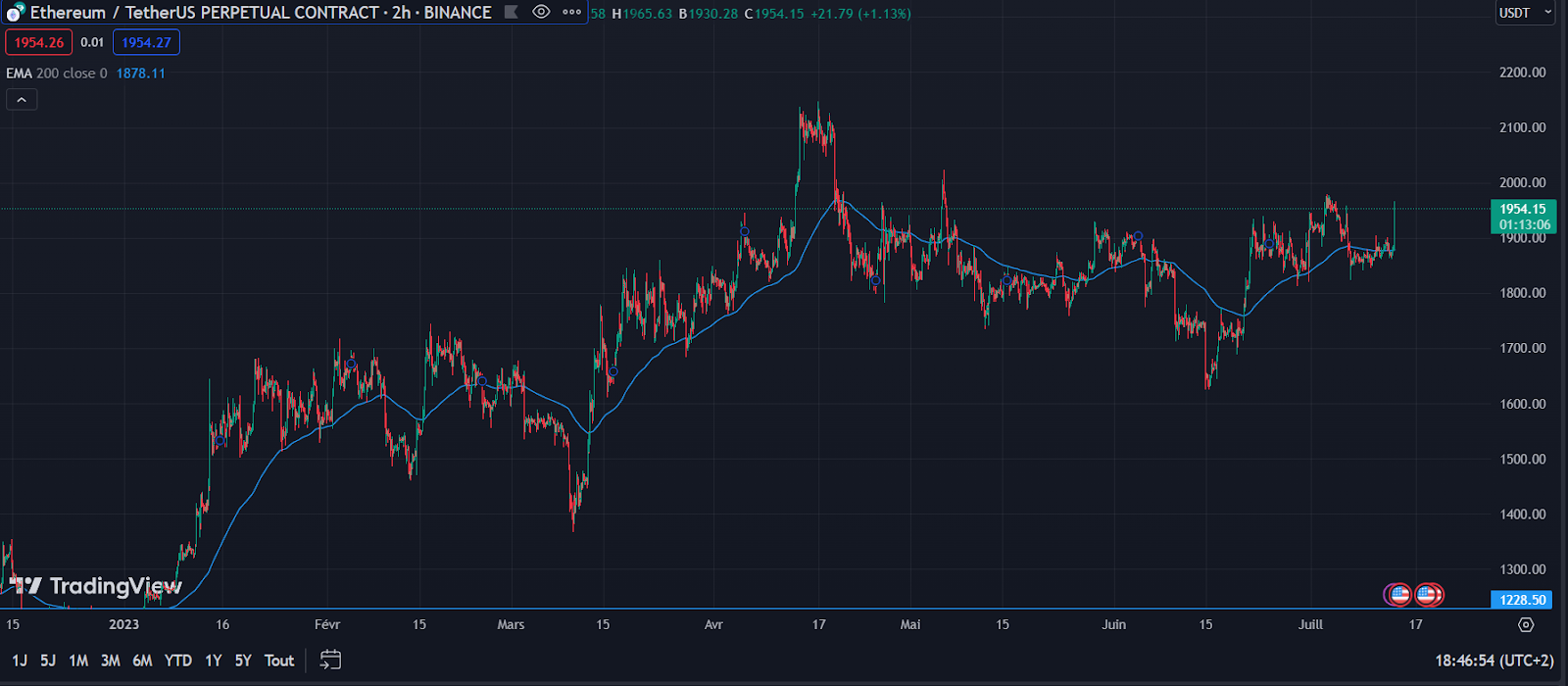Click the TradingView logo

coord(96,586)
